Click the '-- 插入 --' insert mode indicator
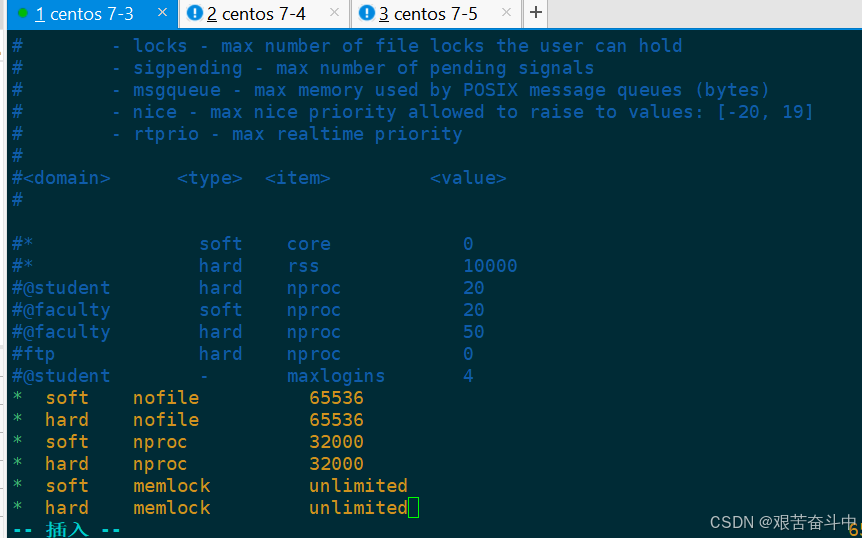This screenshot has width=862, height=538. (67, 530)
